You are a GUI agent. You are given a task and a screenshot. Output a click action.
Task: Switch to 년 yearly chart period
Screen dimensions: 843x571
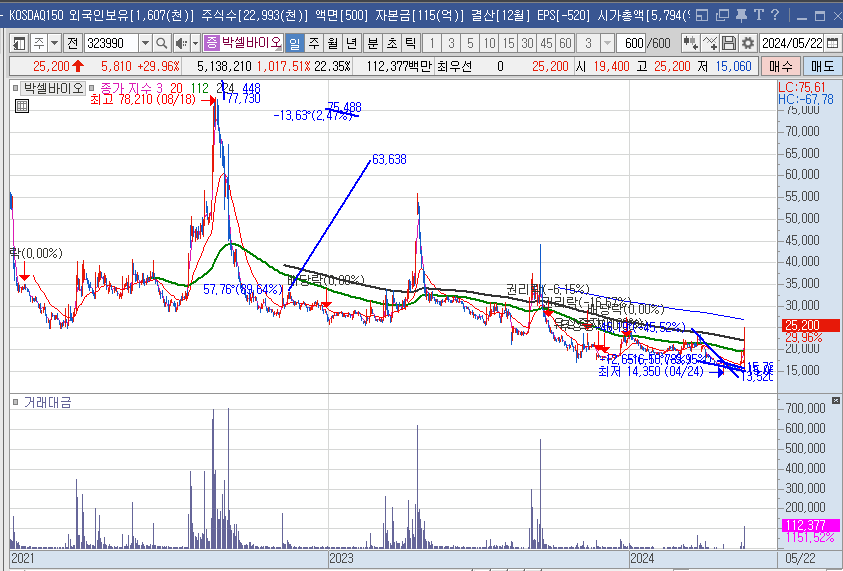(352, 42)
